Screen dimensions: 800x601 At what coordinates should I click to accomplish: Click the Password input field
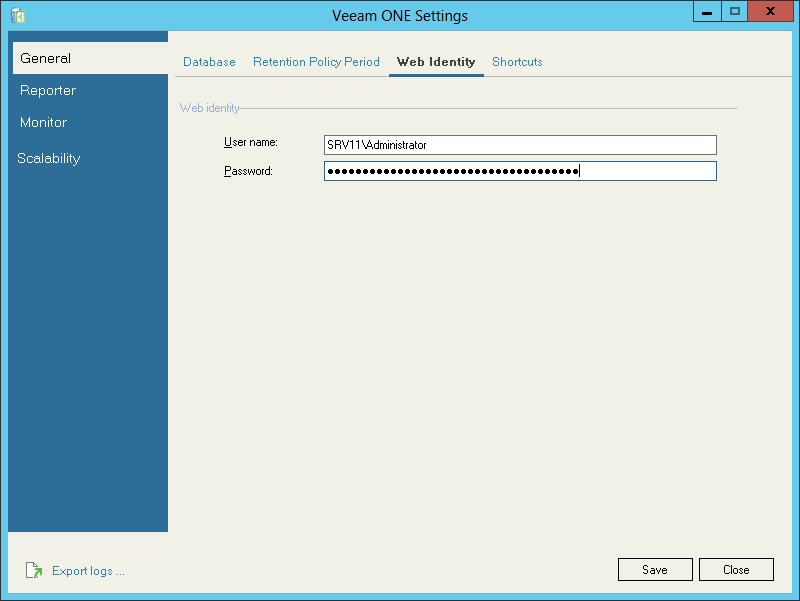[520, 171]
